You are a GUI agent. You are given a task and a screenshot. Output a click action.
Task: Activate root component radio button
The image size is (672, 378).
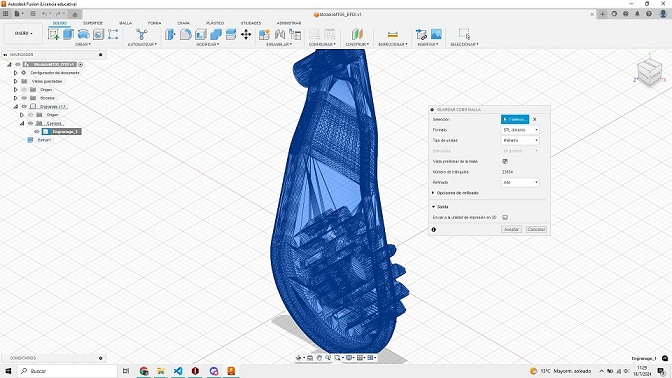(81, 64)
